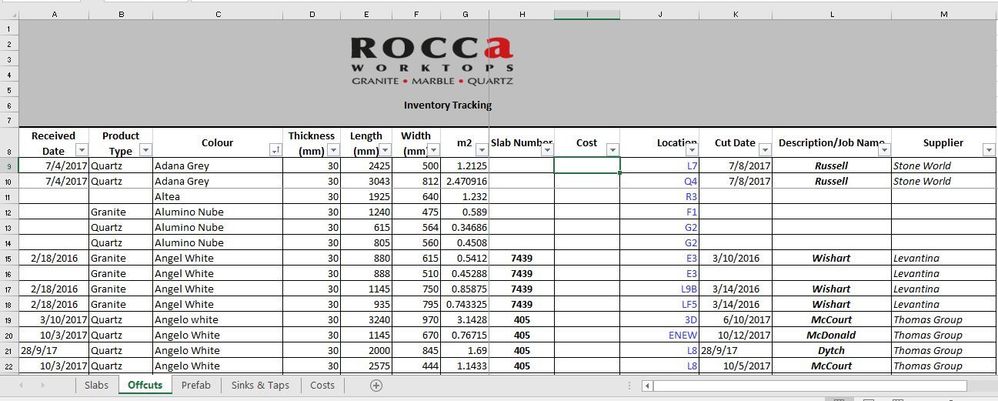The image size is (998, 401).
Task: Switch to the Costs sheet tab
Action: [322, 385]
